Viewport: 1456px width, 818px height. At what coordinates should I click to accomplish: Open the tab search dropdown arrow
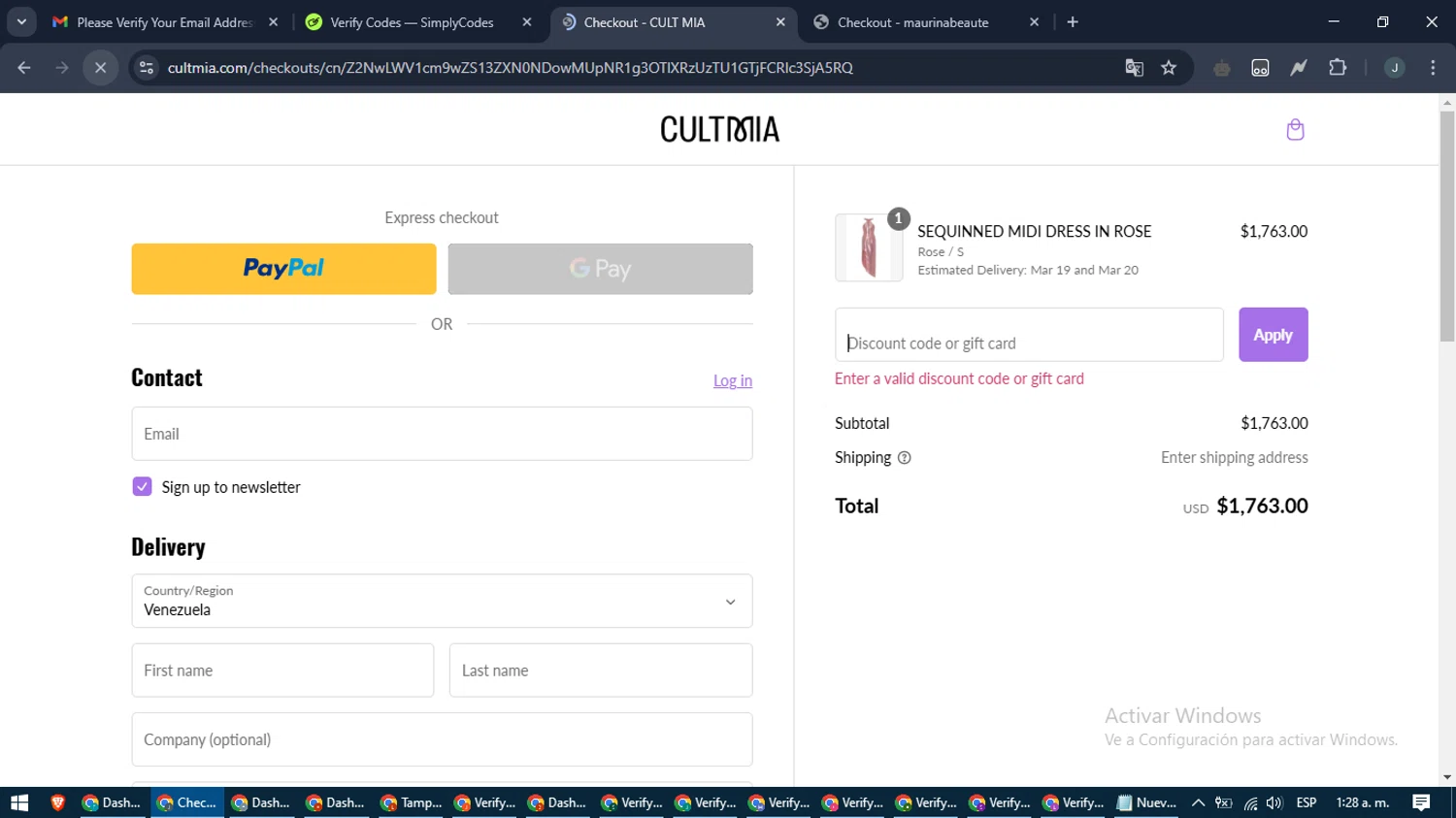(20, 22)
